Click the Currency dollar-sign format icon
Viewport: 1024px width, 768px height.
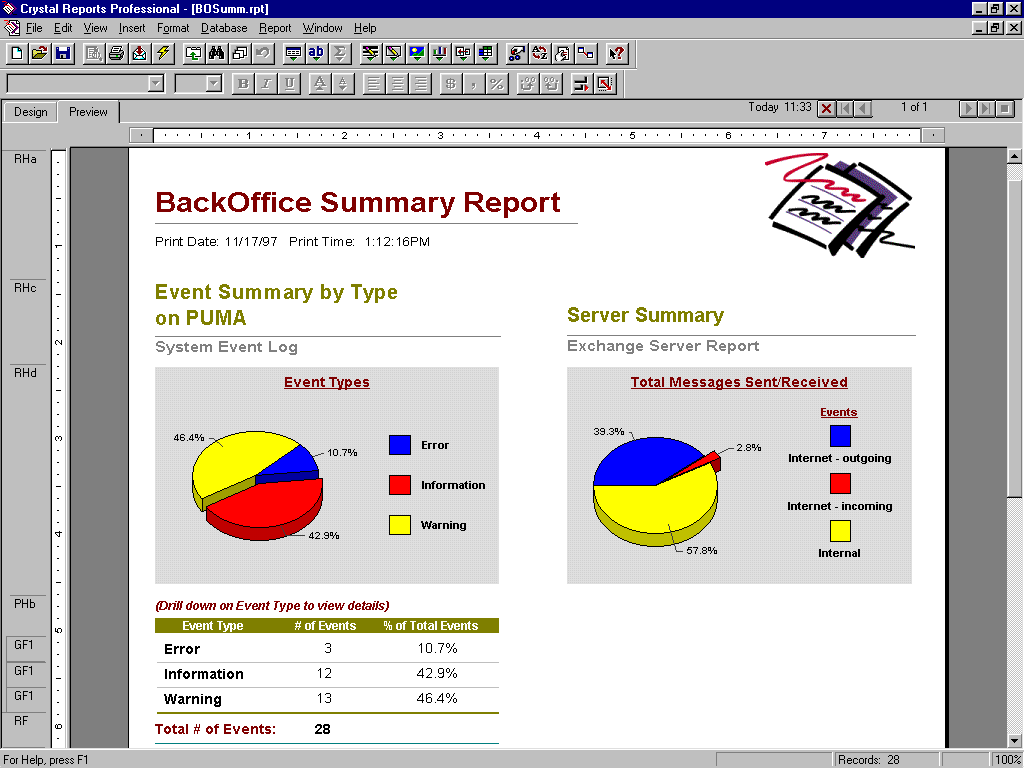click(x=450, y=84)
